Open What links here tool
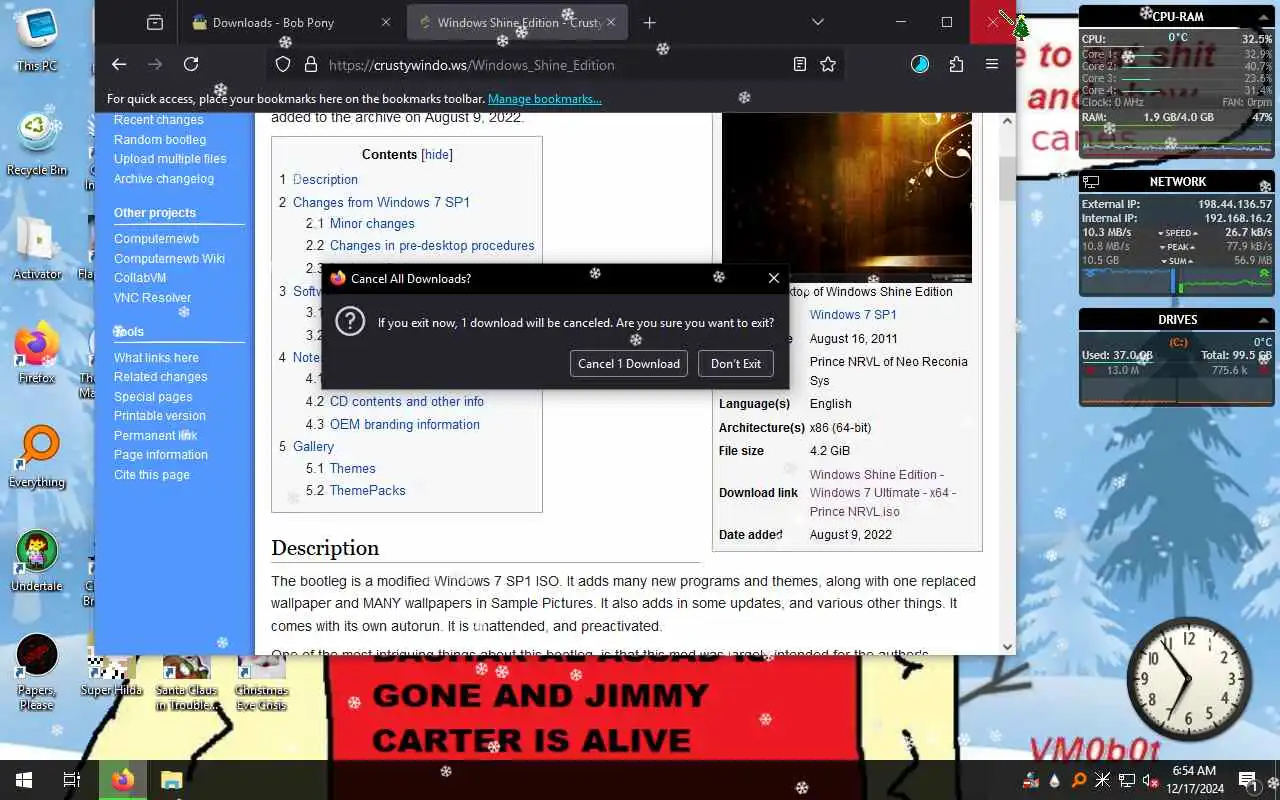 (x=156, y=358)
